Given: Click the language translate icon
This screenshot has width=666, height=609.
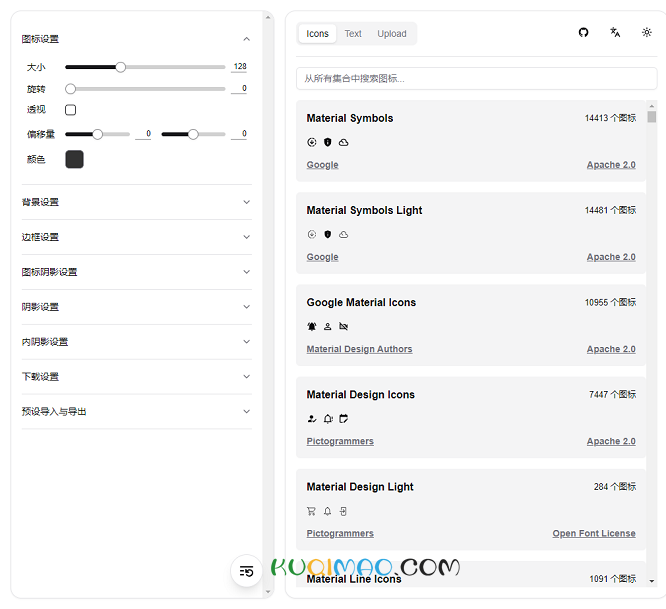Looking at the screenshot, I should click(615, 32).
